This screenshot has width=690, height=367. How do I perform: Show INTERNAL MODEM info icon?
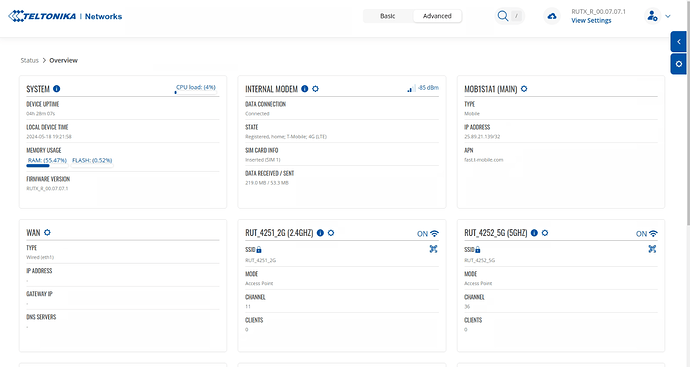coord(305,88)
